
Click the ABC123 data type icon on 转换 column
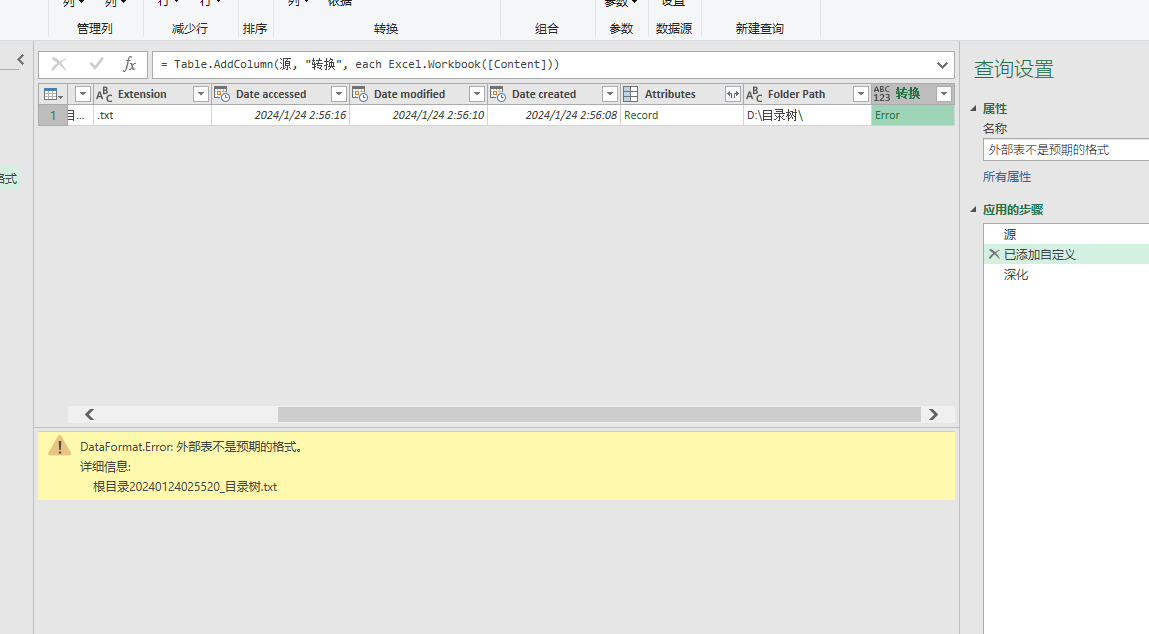point(881,93)
